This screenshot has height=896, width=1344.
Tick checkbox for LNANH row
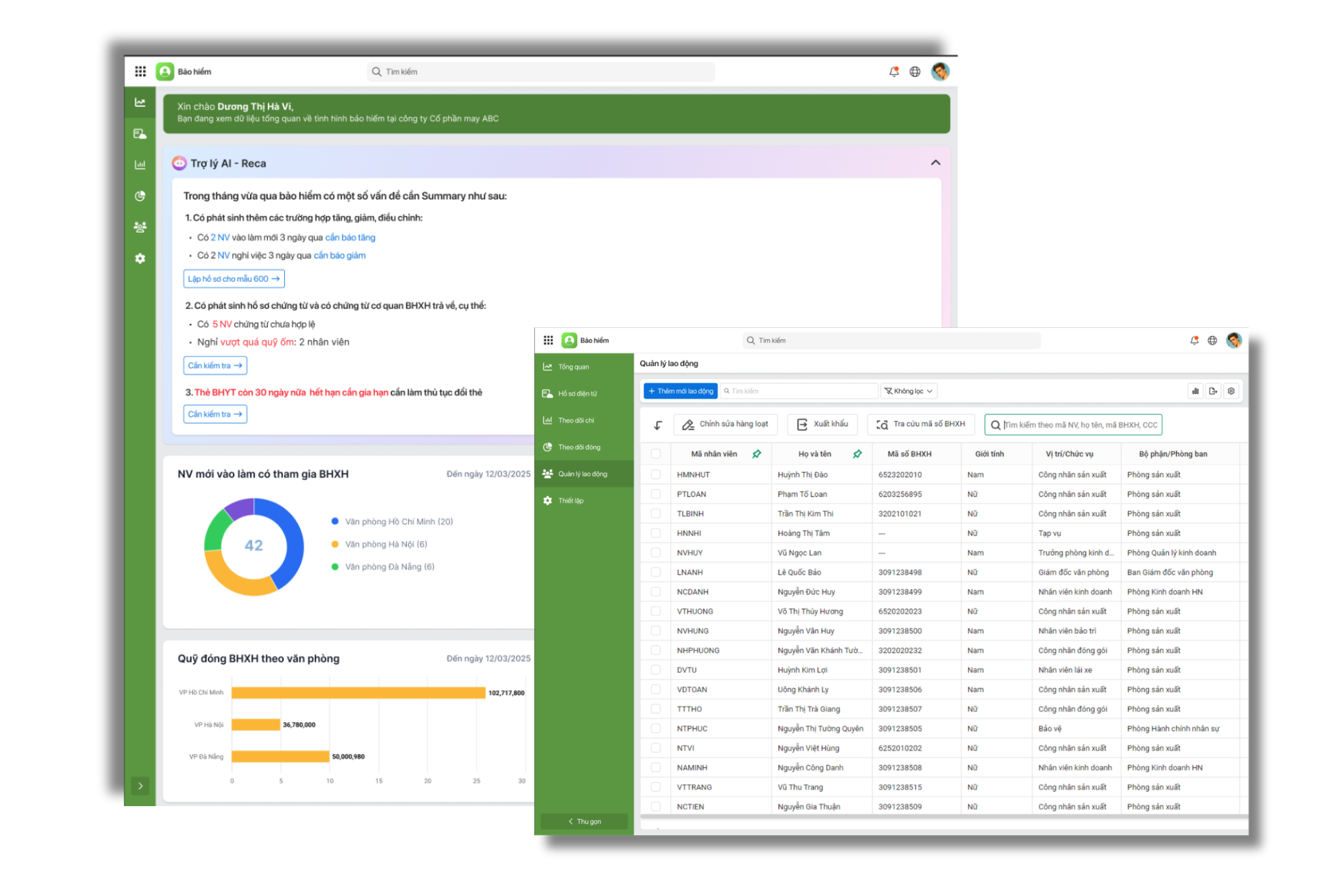(x=656, y=572)
